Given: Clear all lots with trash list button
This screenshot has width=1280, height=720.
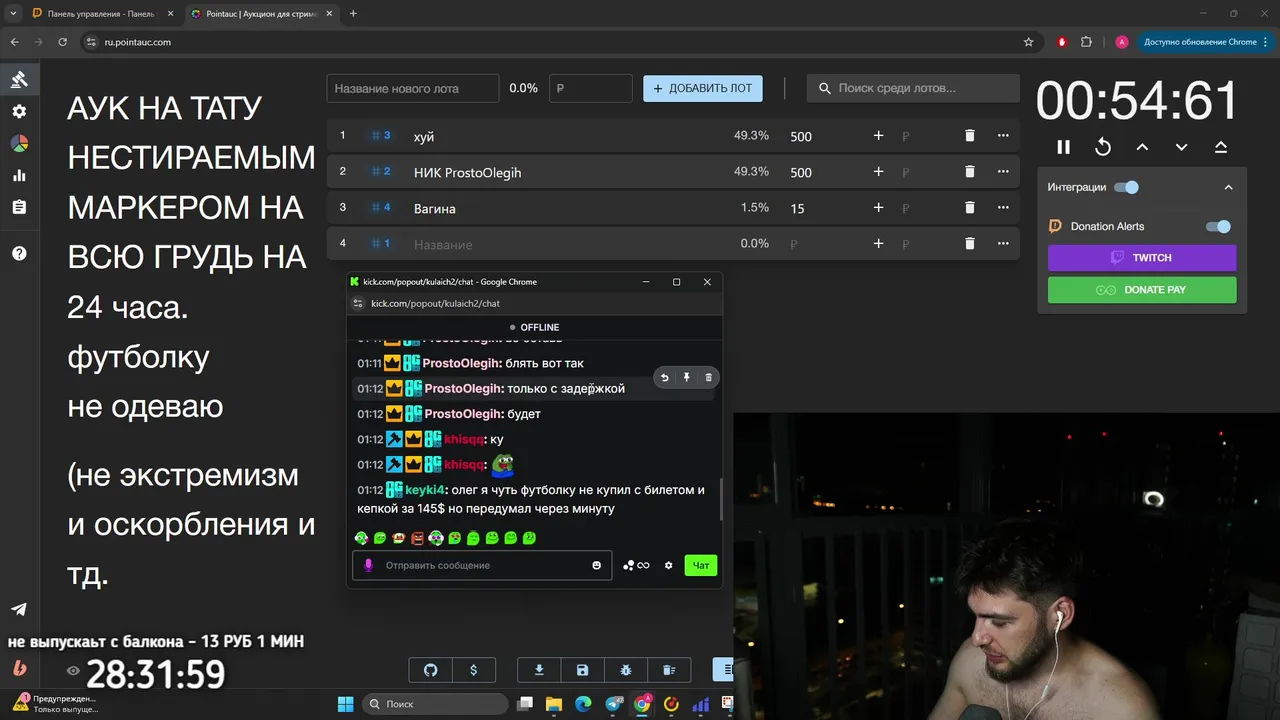Looking at the screenshot, I should click(670, 670).
